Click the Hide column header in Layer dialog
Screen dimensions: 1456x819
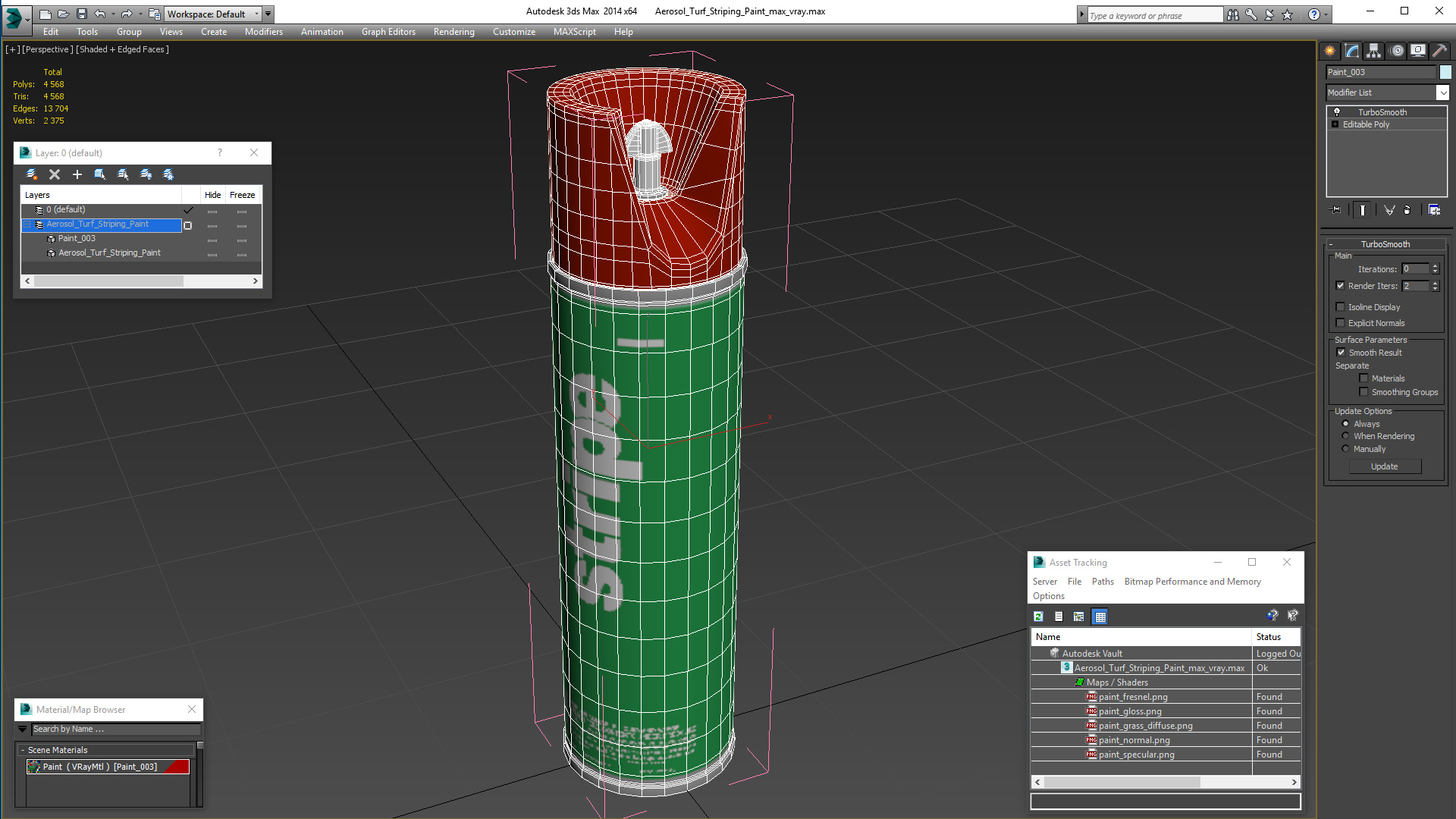click(x=213, y=195)
